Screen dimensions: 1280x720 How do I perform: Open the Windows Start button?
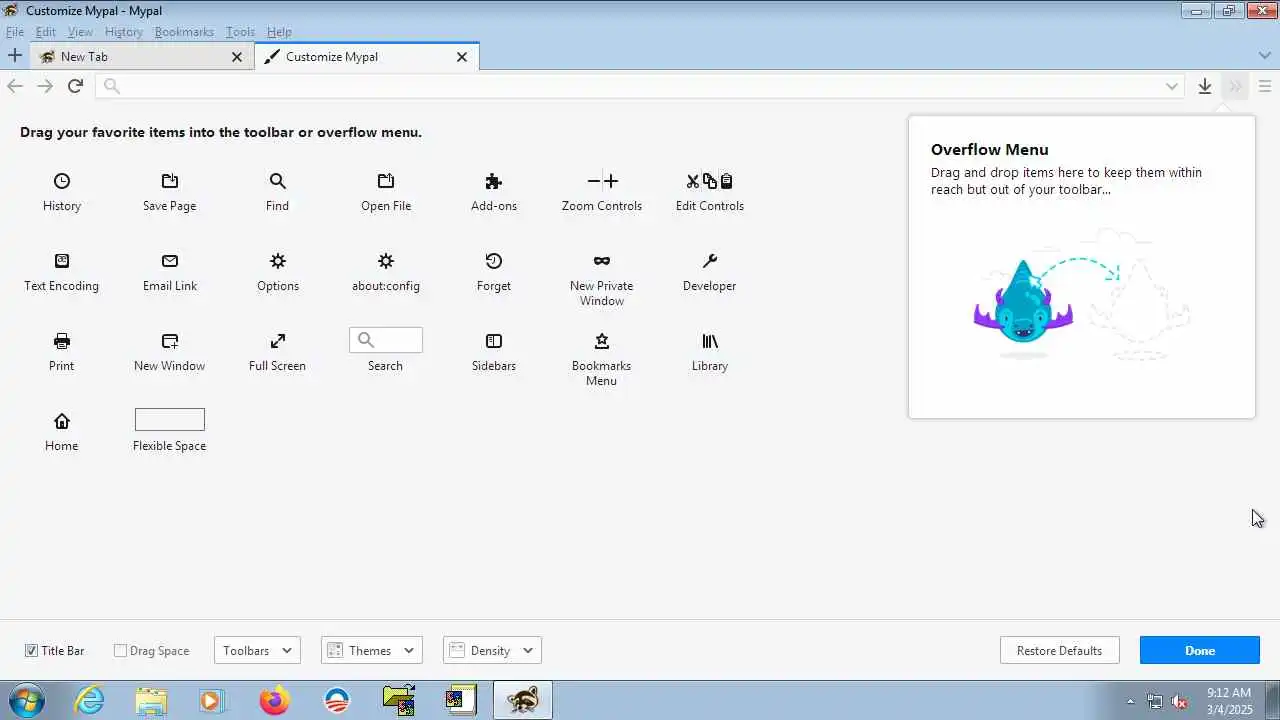26,700
